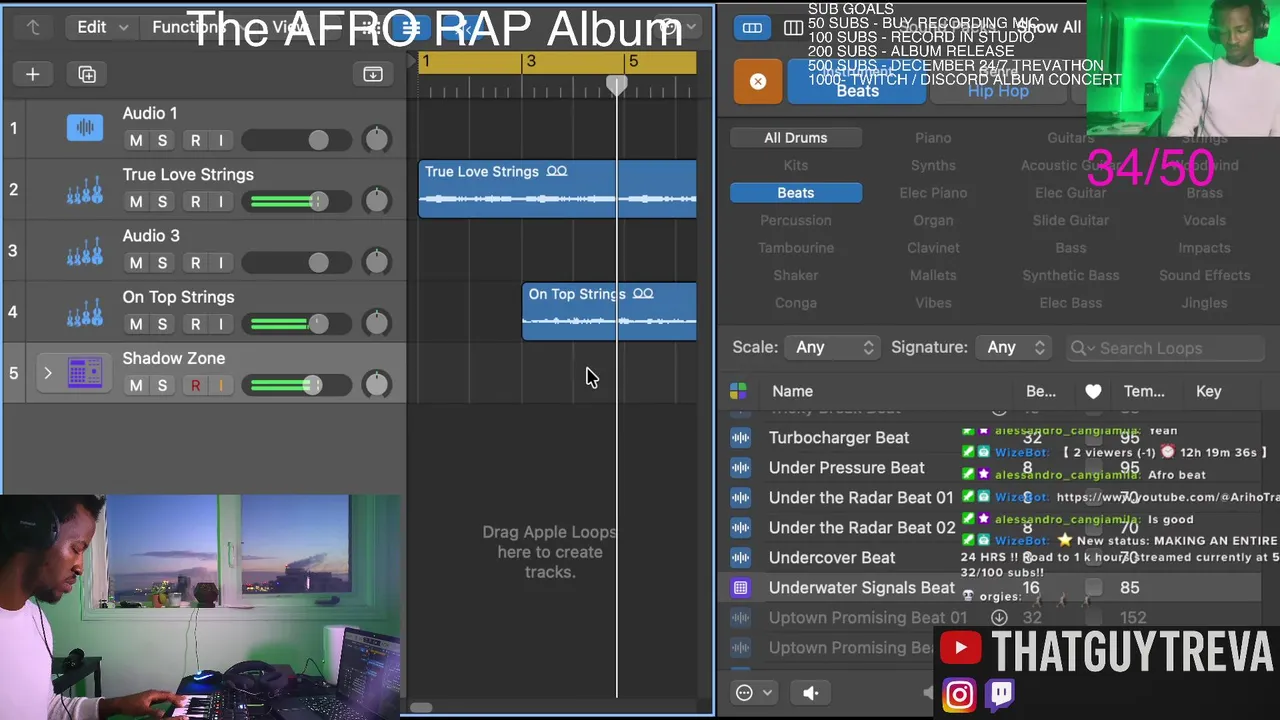
Task: Click the catch/import download icon above tracks
Action: (x=373, y=74)
